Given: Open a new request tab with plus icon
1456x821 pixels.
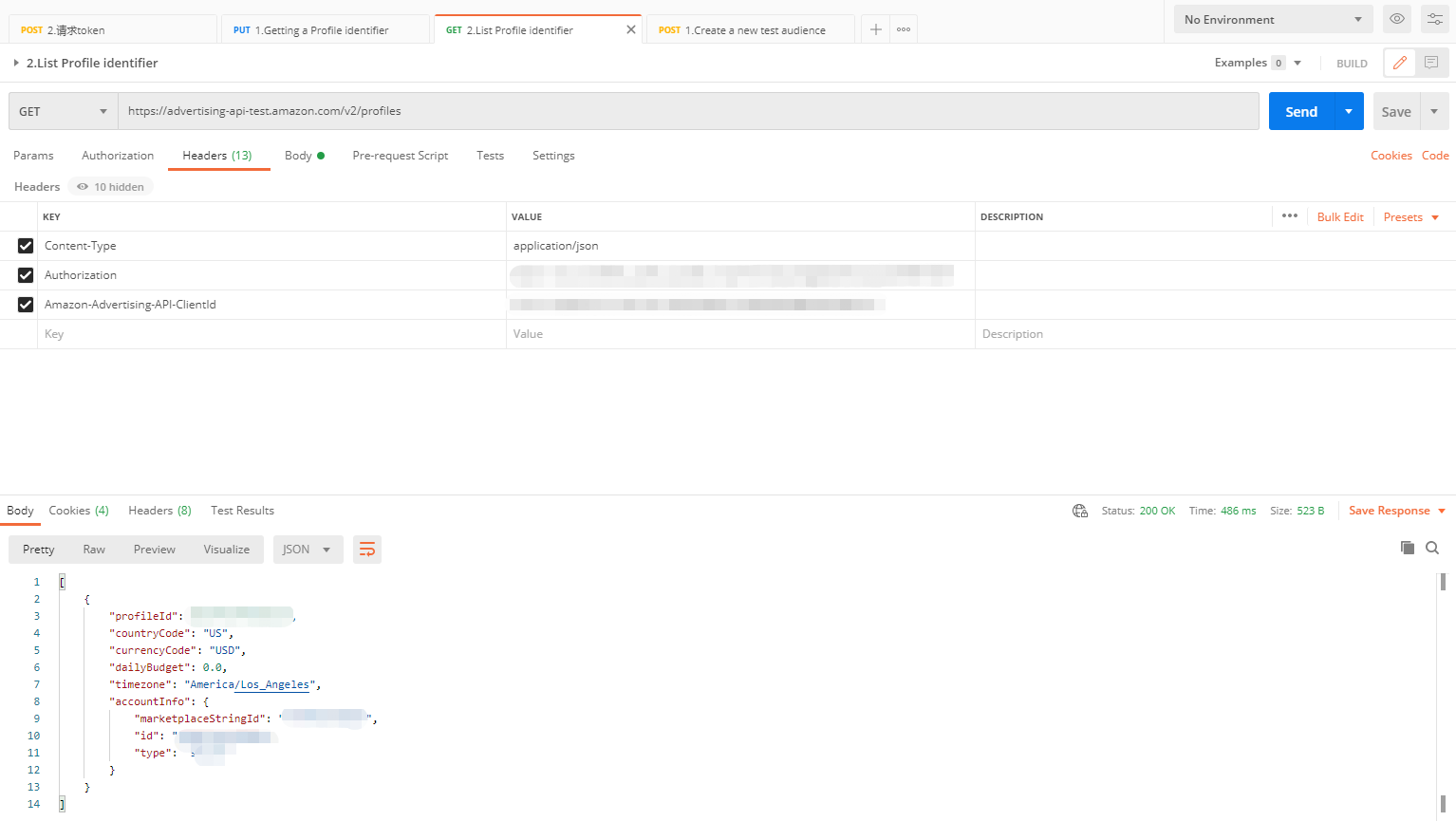Looking at the screenshot, I should point(874,28).
